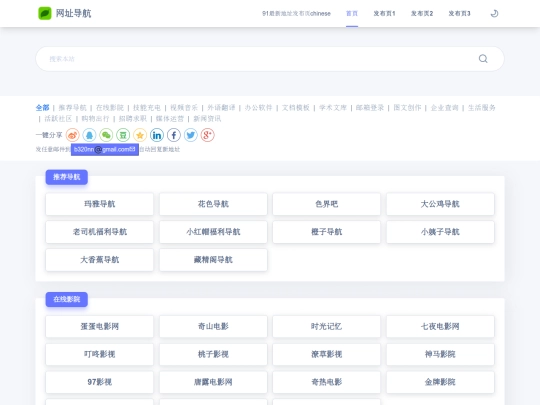Click the search magnifier icon

[483, 59]
